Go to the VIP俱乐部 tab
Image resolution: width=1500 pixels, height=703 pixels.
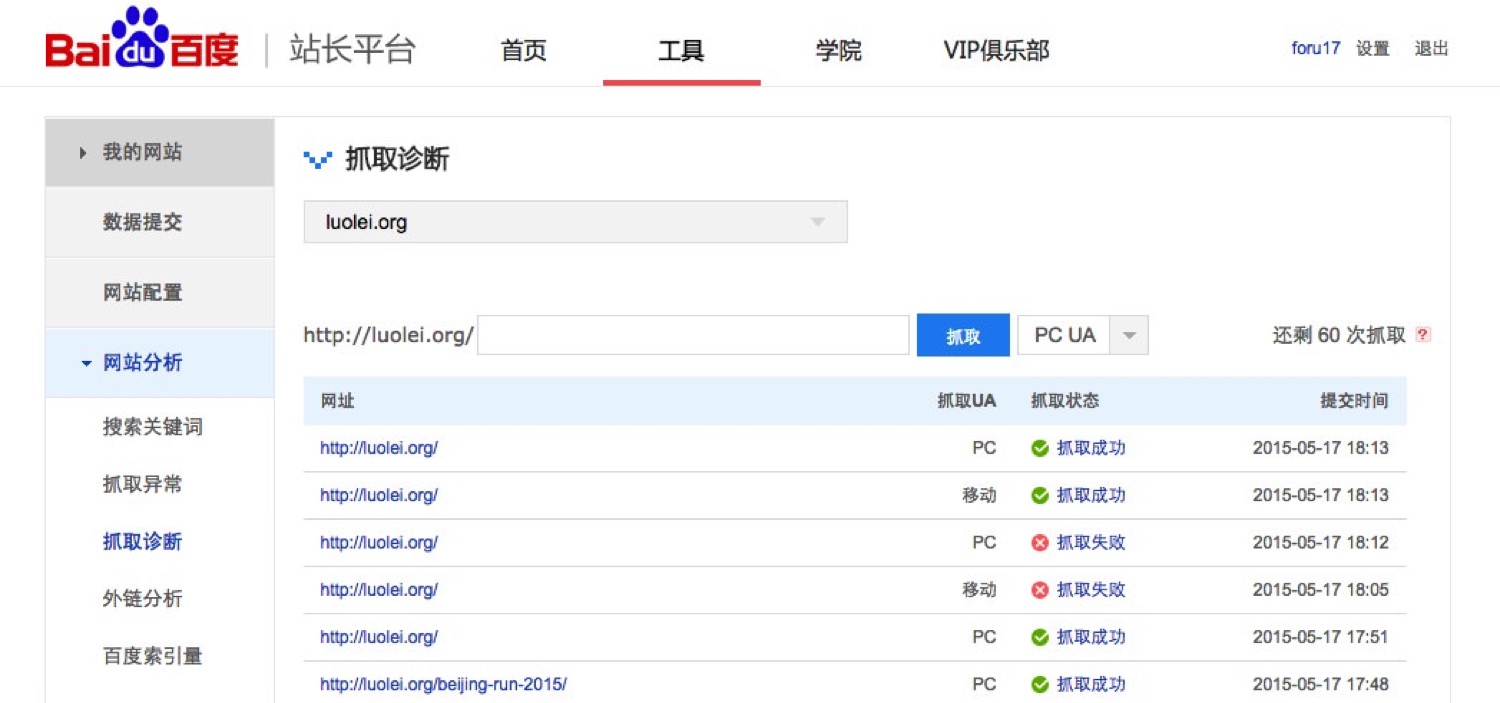coord(996,50)
